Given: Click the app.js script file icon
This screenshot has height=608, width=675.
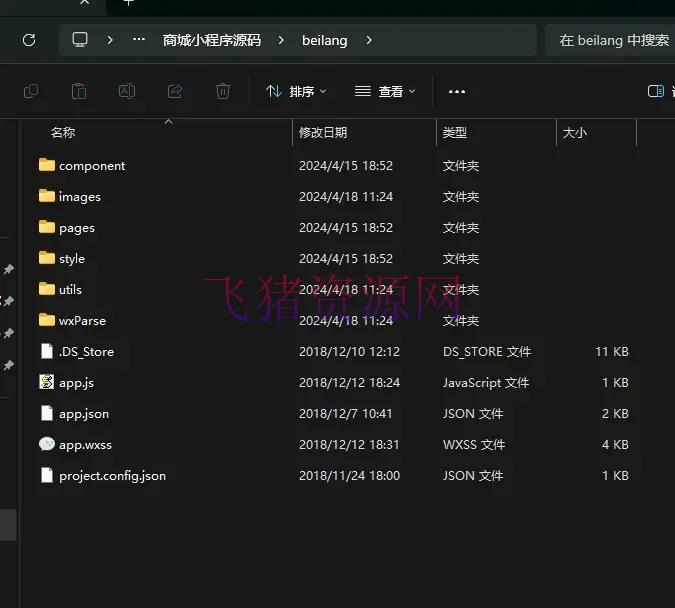Looking at the screenshot, I should point(46,382).
